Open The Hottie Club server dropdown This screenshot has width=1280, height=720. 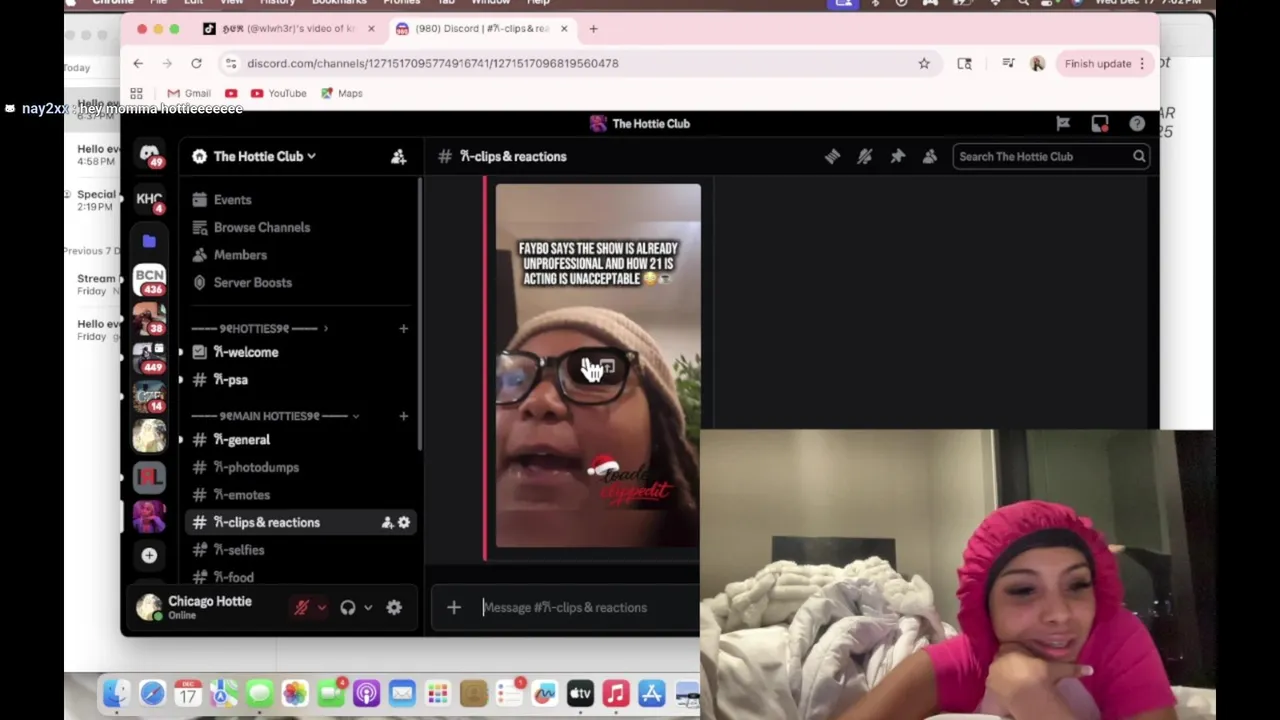tap(265, 156)
